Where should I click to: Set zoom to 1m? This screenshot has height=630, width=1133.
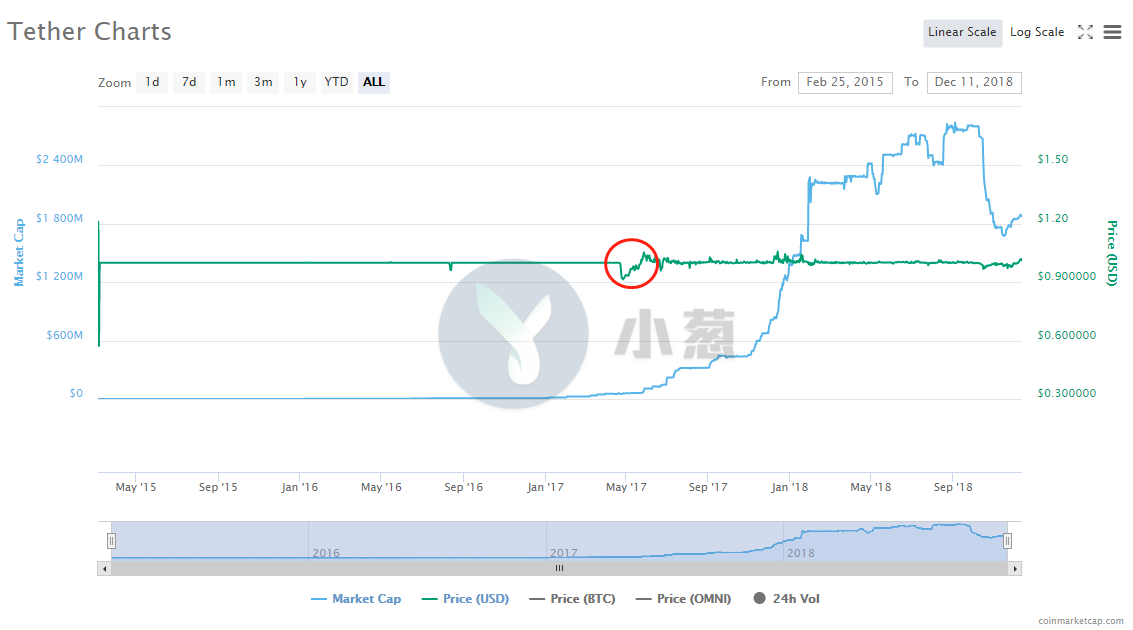pyautogui.click(x=226, y=82)
